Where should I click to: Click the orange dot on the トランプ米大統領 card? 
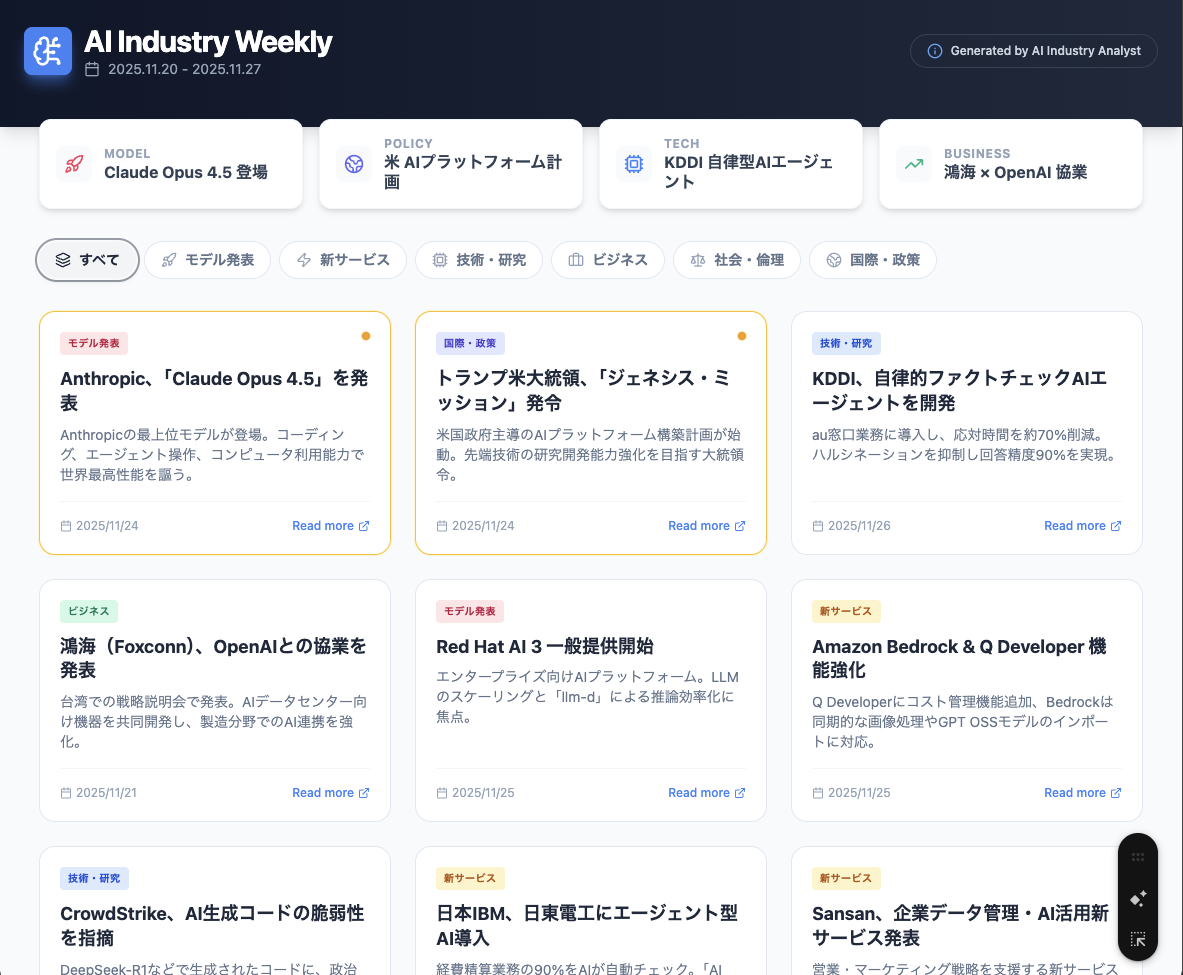coord(742,336)
